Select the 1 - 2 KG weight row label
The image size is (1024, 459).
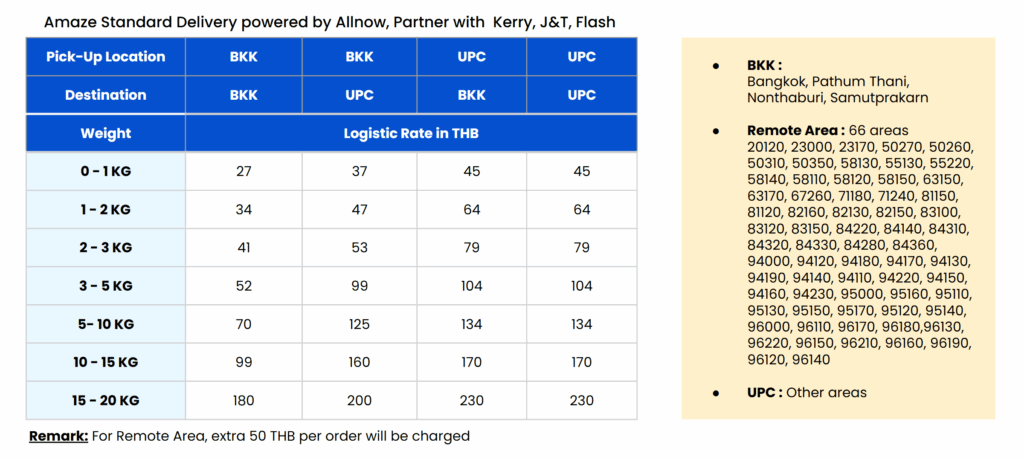105,209
